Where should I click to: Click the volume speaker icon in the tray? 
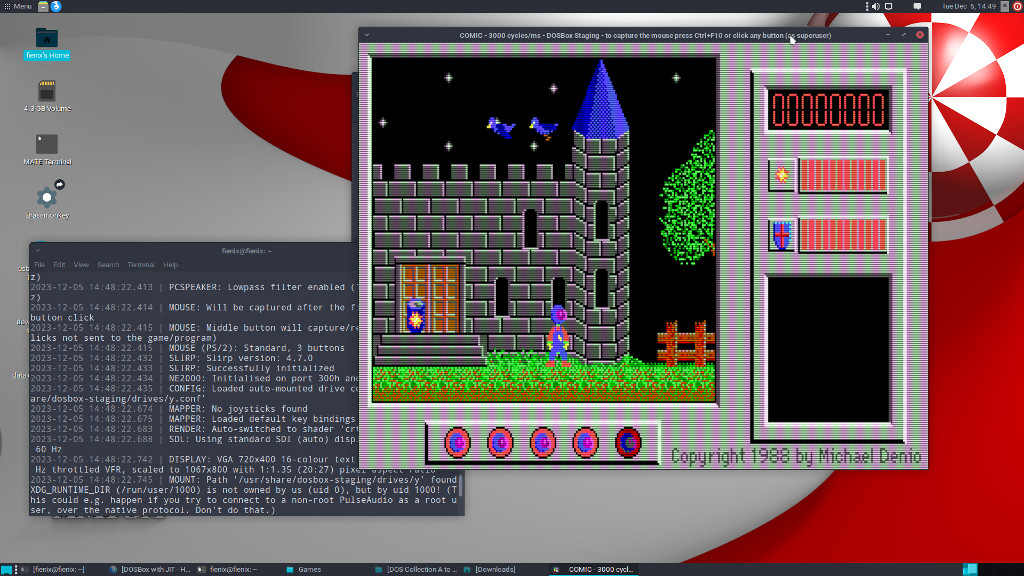tap(876, 7)
